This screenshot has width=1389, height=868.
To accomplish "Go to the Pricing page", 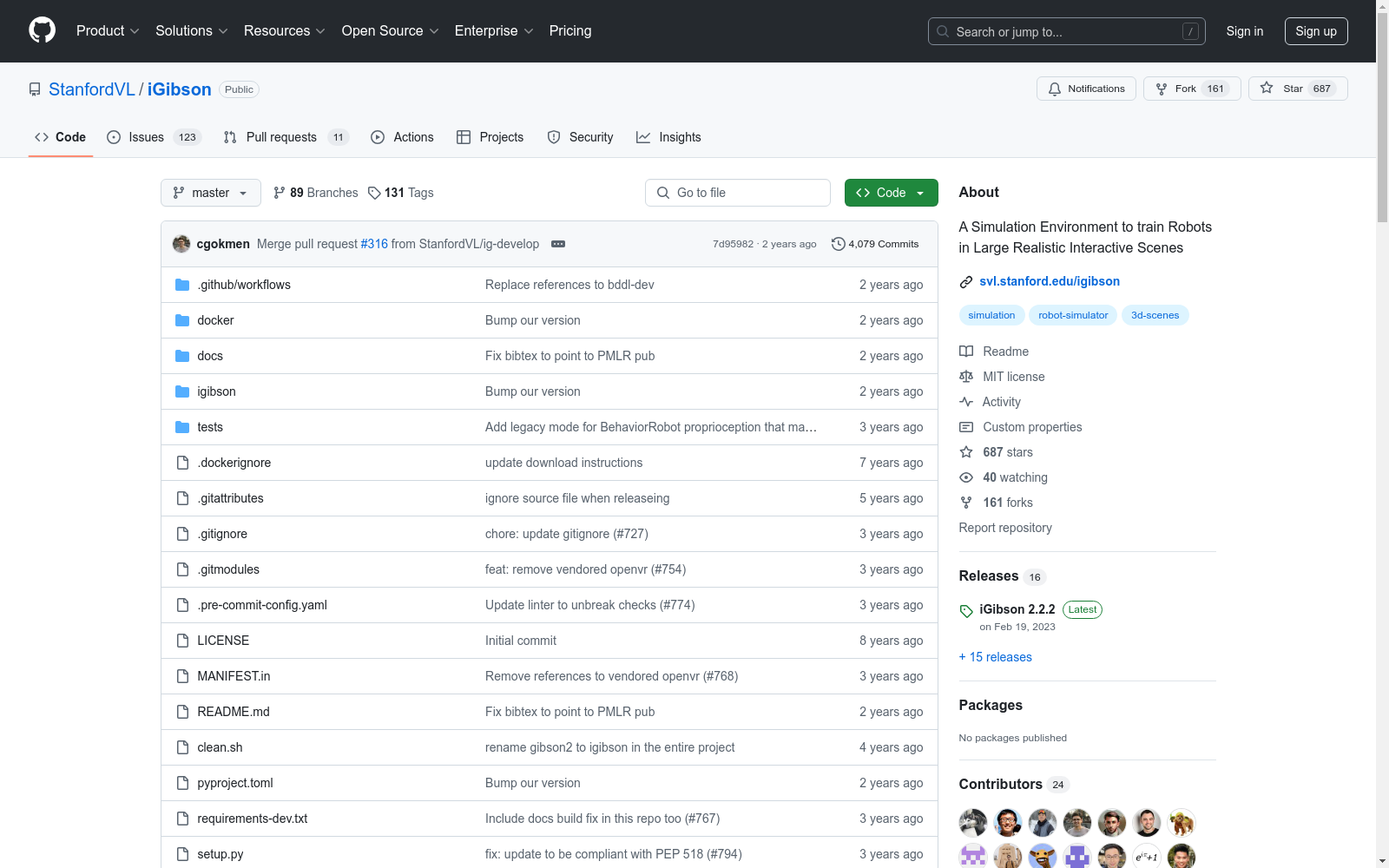I will [x=570, y=30].
